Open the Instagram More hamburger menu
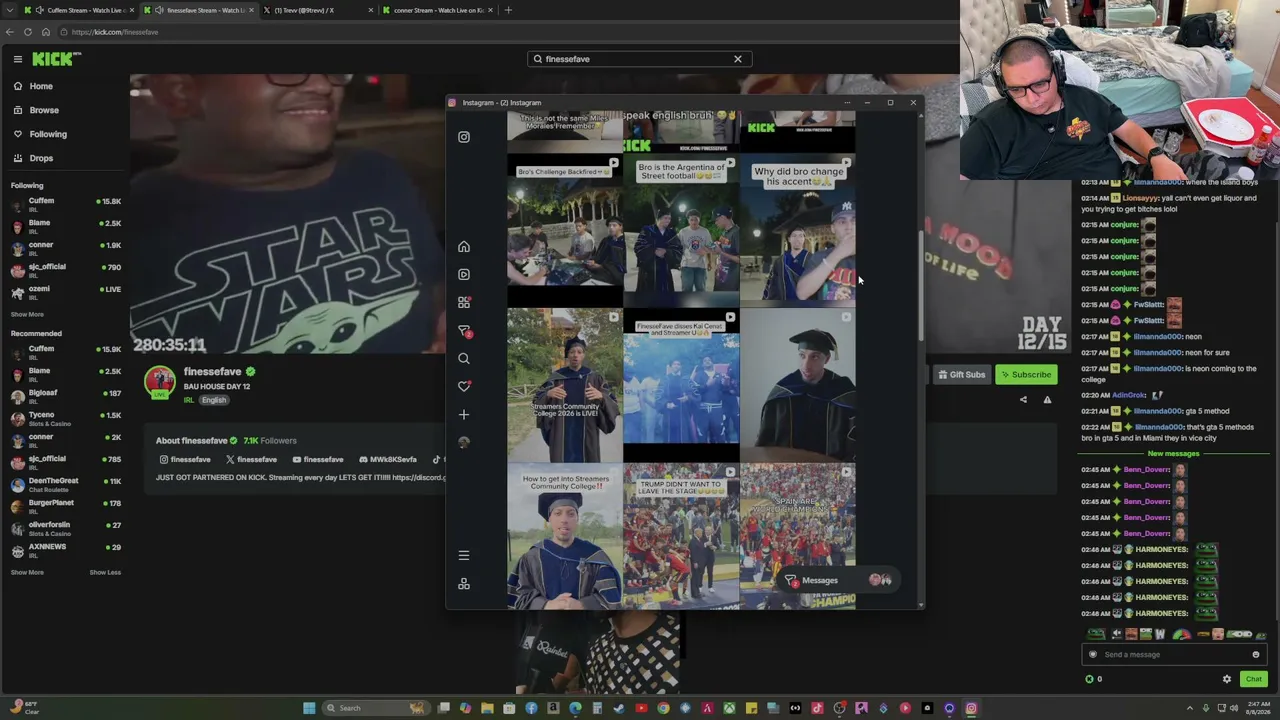 pyautogui.click(x=464, y=555)
